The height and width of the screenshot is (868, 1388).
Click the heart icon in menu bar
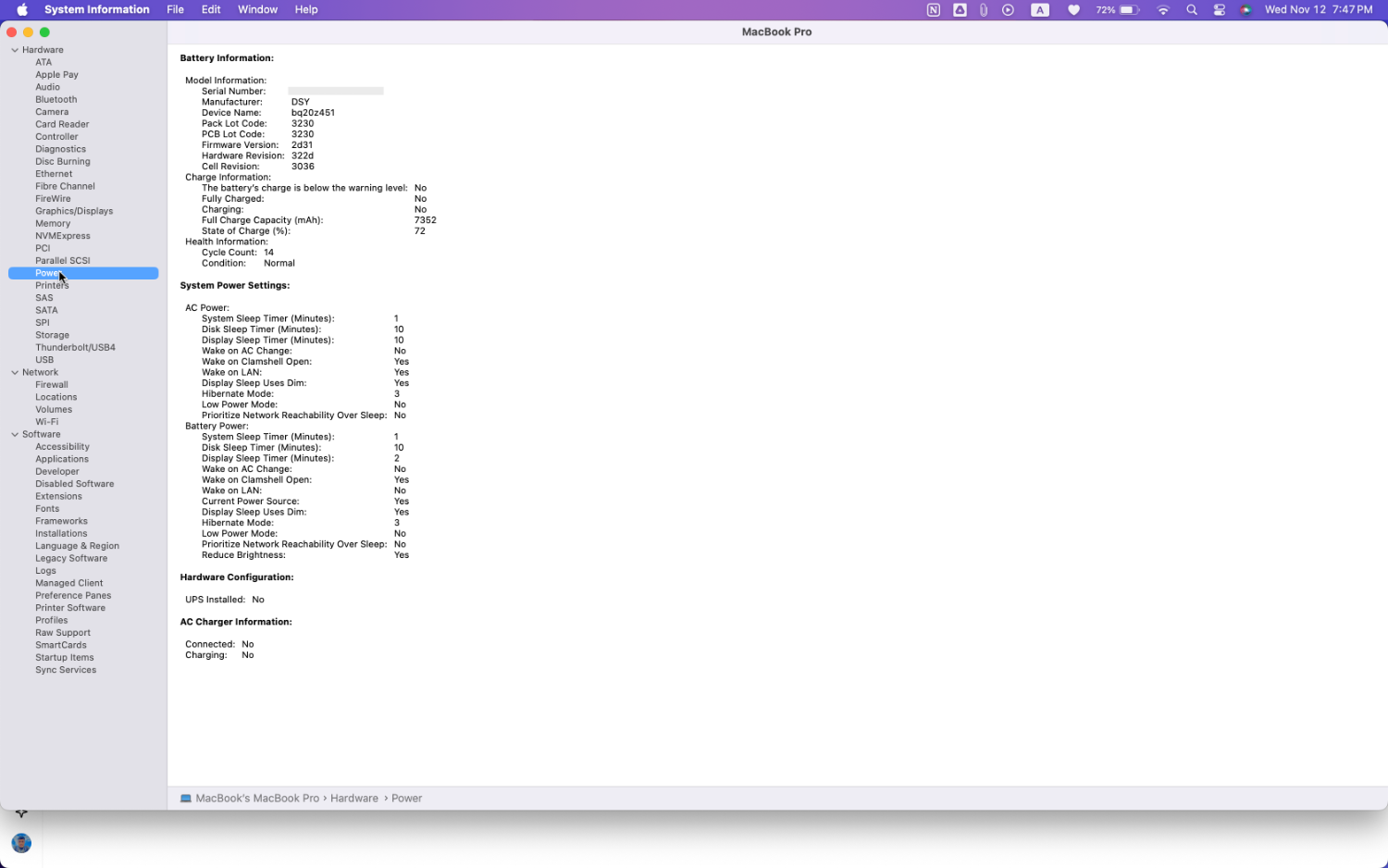coord(1073,10)
